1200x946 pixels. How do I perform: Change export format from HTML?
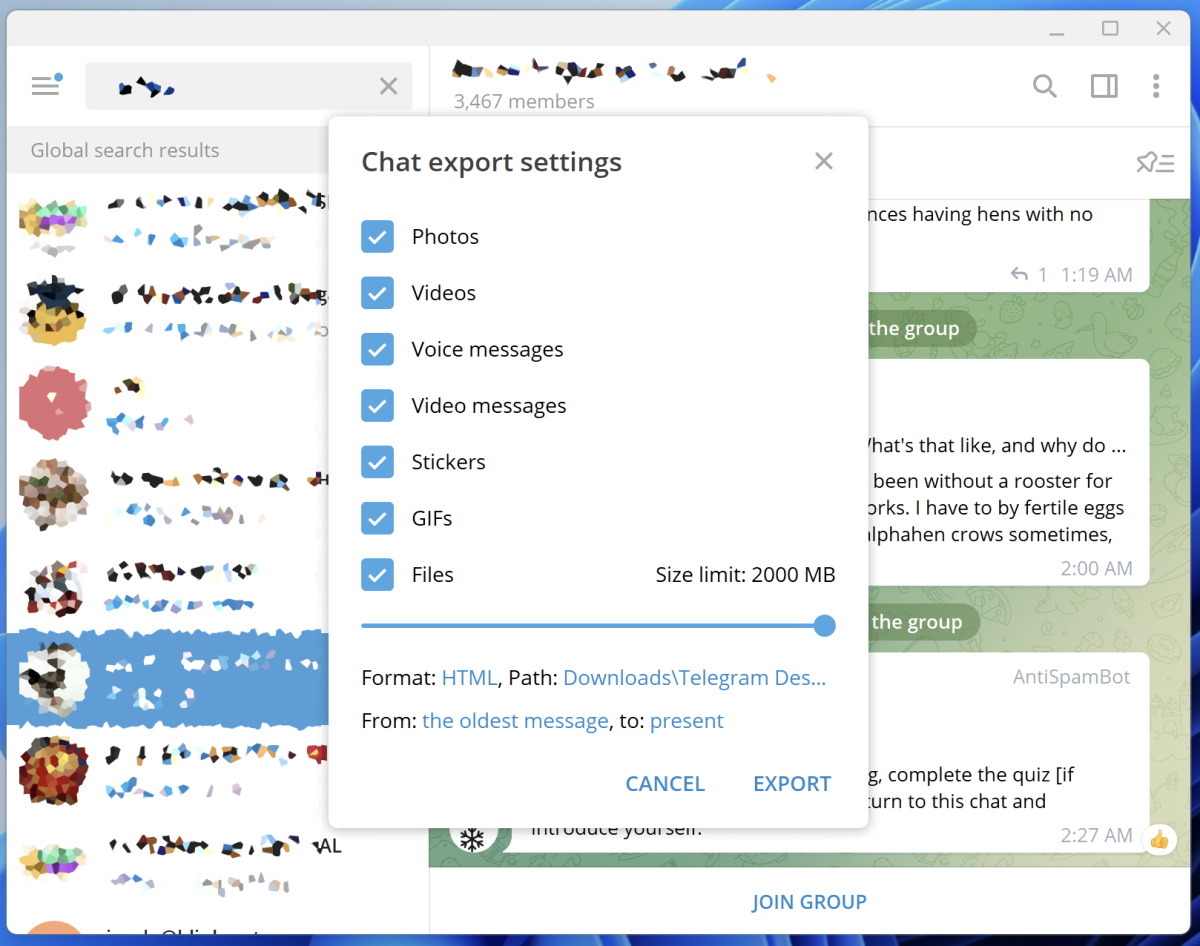click(469, 678)
